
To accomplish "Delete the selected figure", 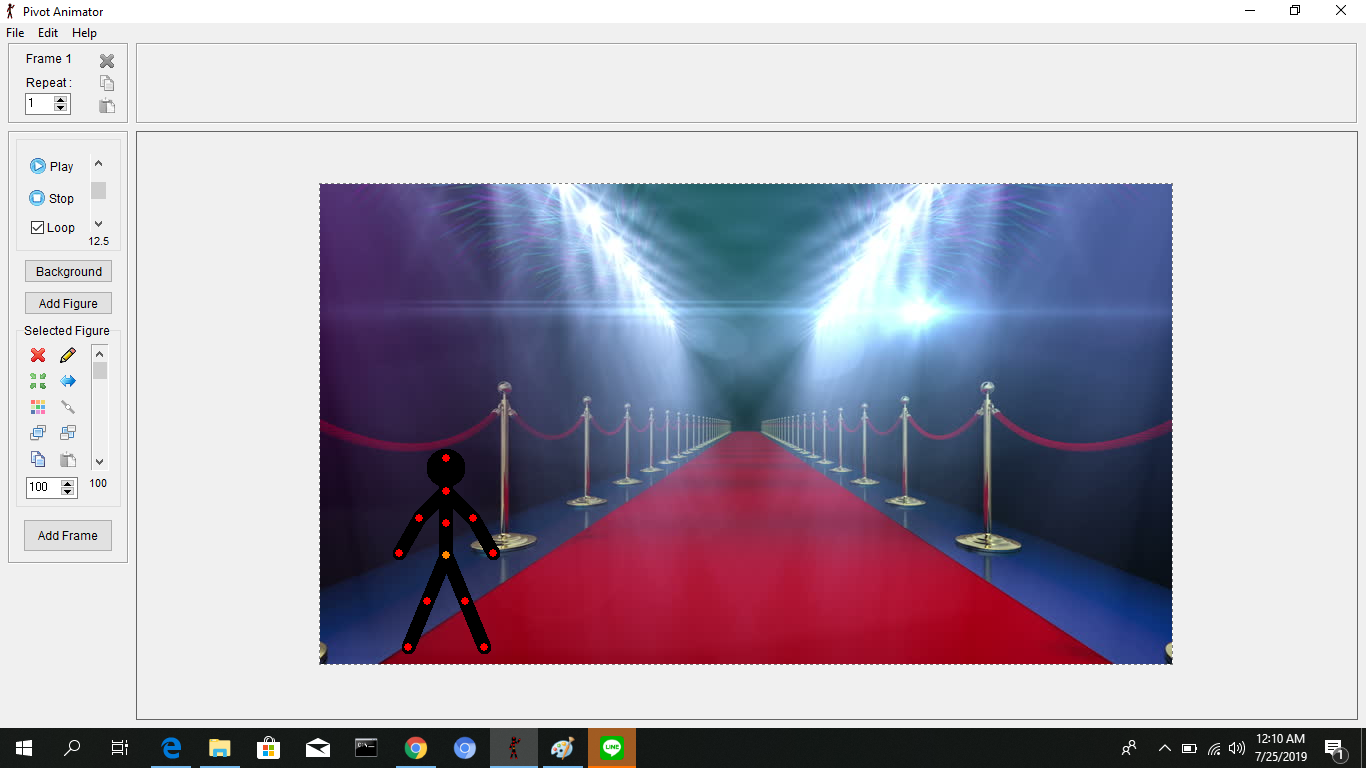I will [37, 355].
